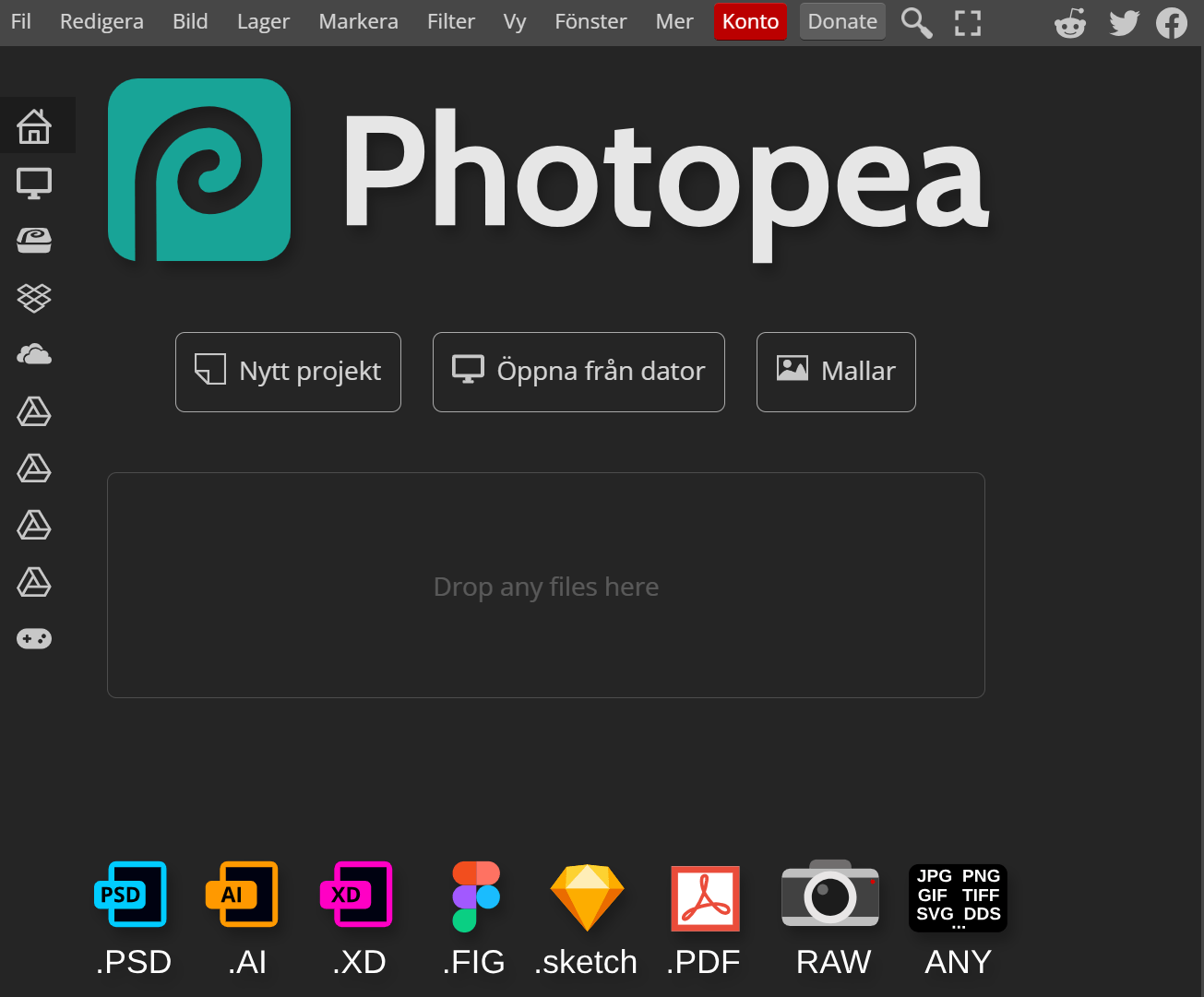Click the ANY formats icon
The width and height of the screenshot is (1204, 997).
pos(958,897)
